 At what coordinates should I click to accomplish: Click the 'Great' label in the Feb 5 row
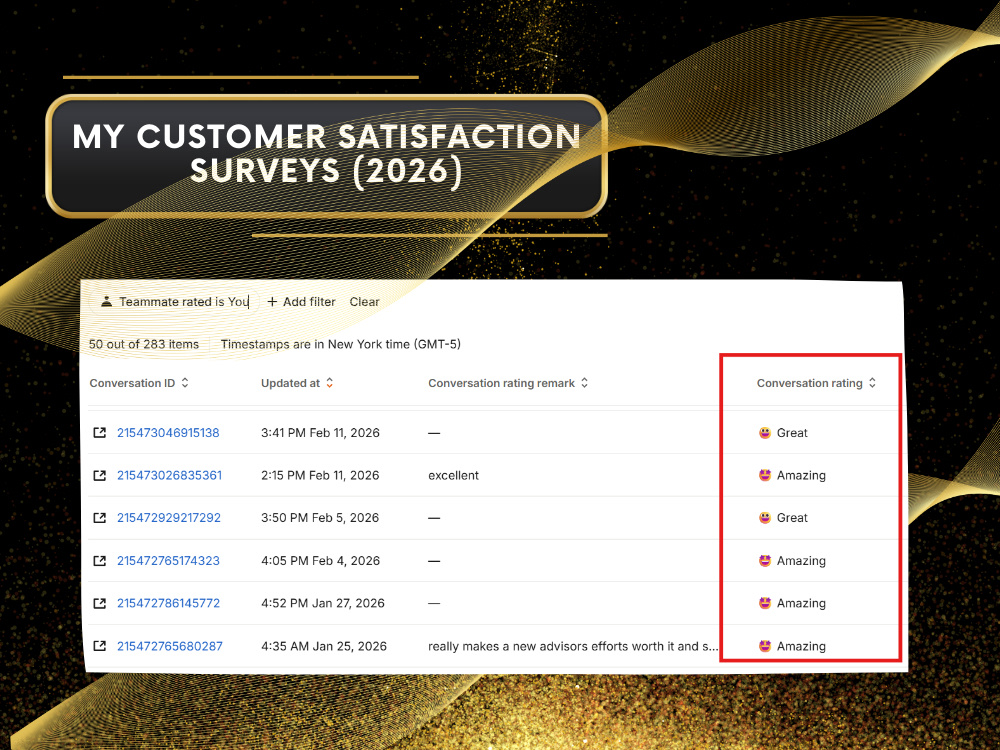point(792,518)
